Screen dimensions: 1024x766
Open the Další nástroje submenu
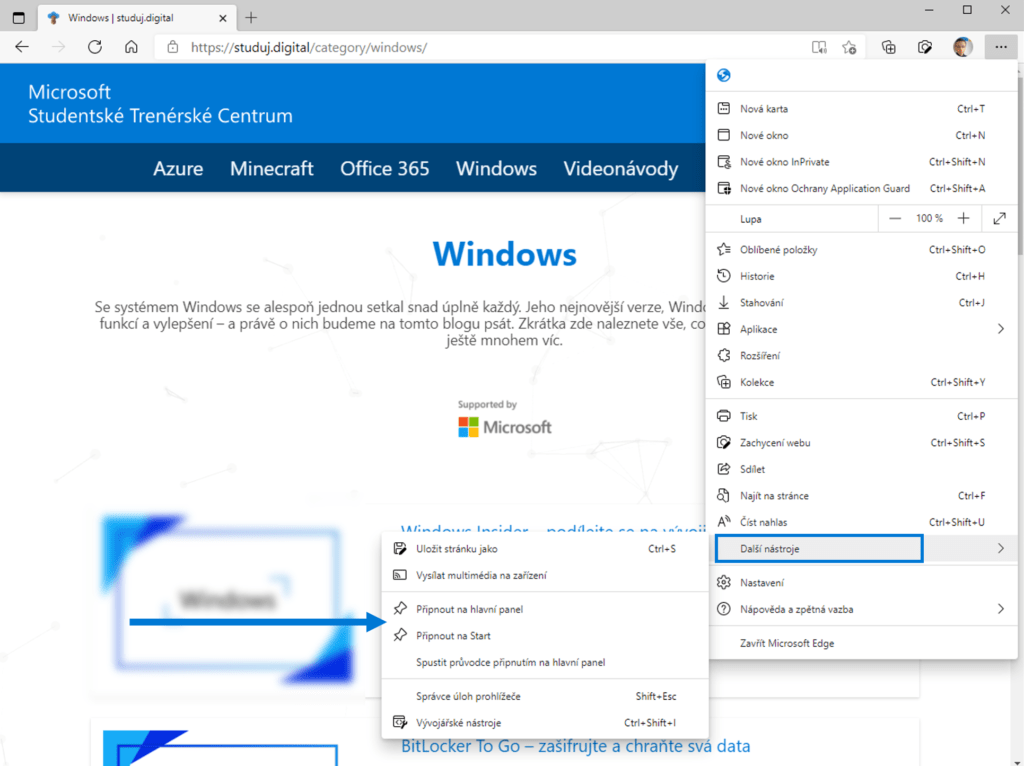[x=818, y=548]
